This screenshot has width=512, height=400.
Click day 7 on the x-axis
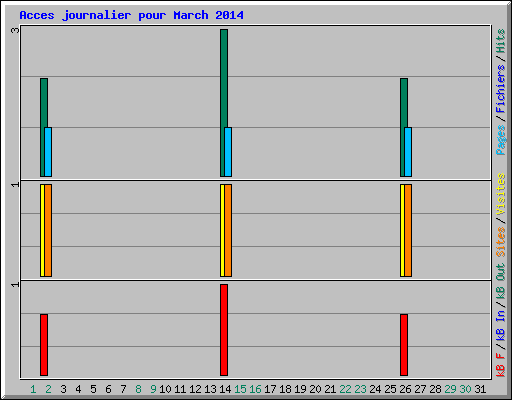click(x=123, y=389)
